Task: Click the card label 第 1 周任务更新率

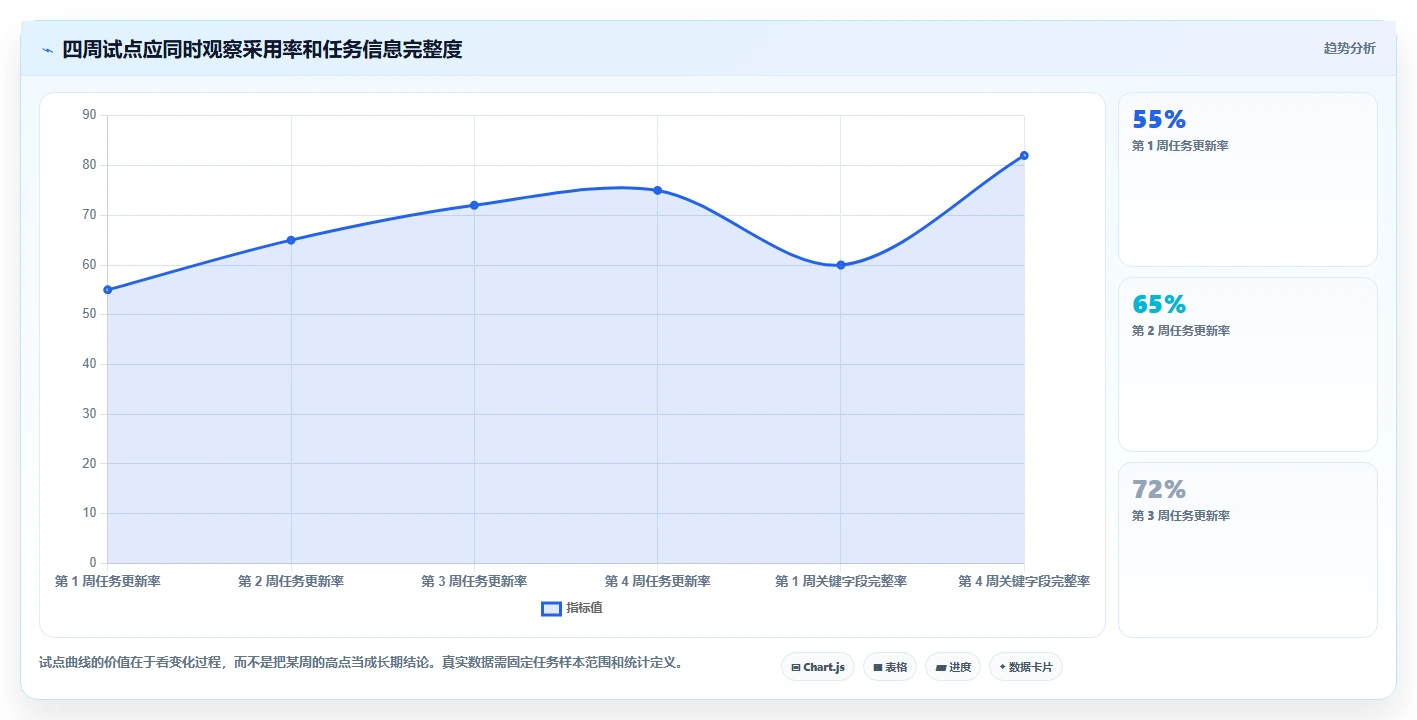Action: [1181, 146]
